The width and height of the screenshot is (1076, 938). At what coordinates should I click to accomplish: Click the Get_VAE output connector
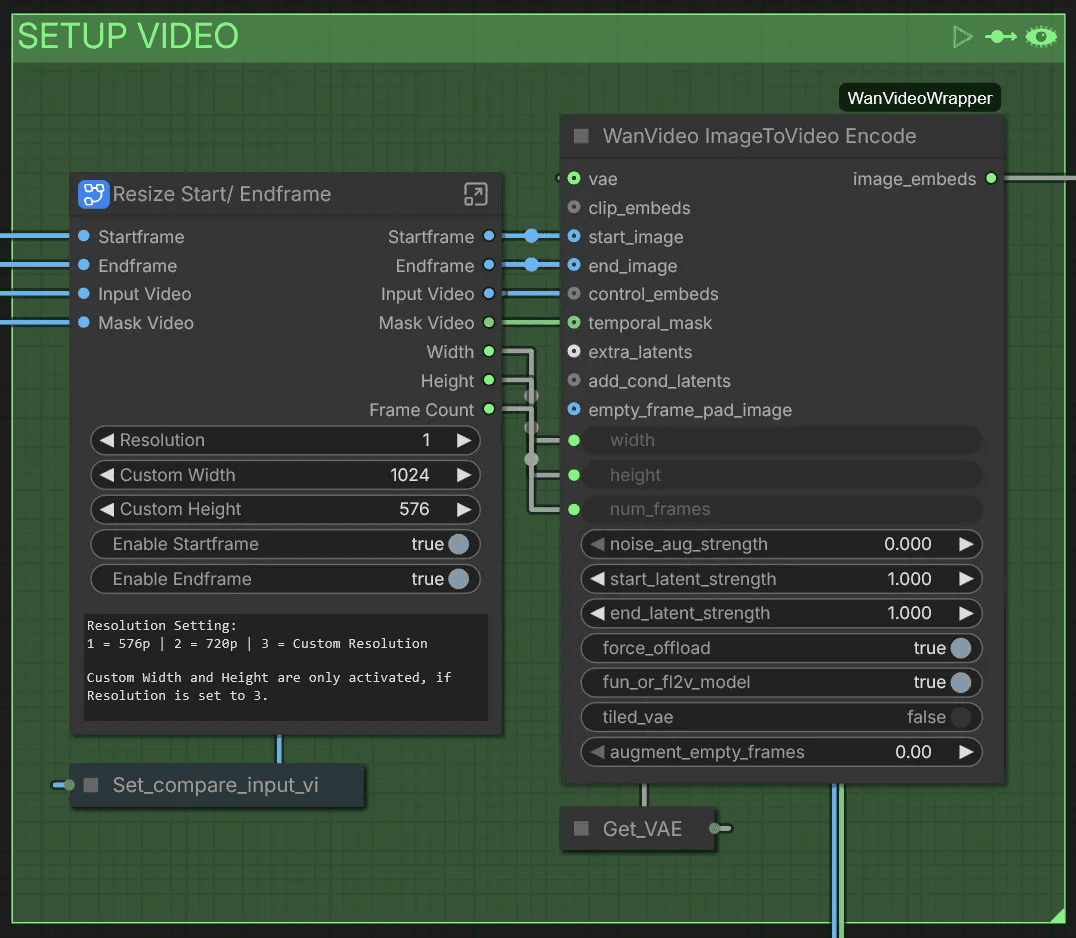click(715, 828)
